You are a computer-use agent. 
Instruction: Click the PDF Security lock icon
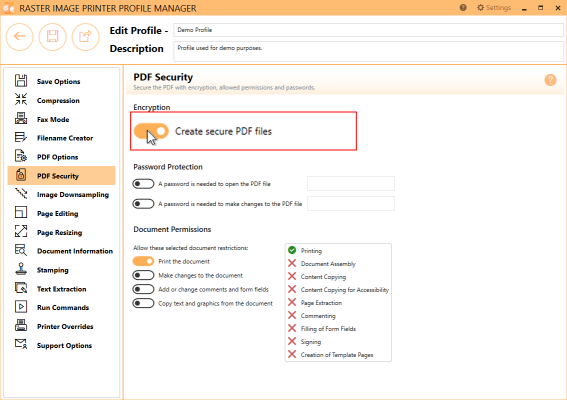[21, 175]
